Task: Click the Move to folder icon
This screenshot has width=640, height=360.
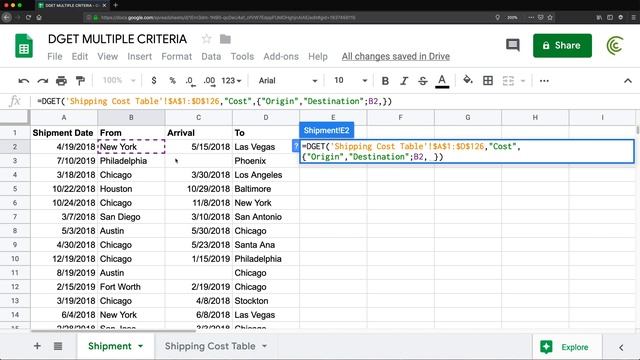Action: (225, 39)
